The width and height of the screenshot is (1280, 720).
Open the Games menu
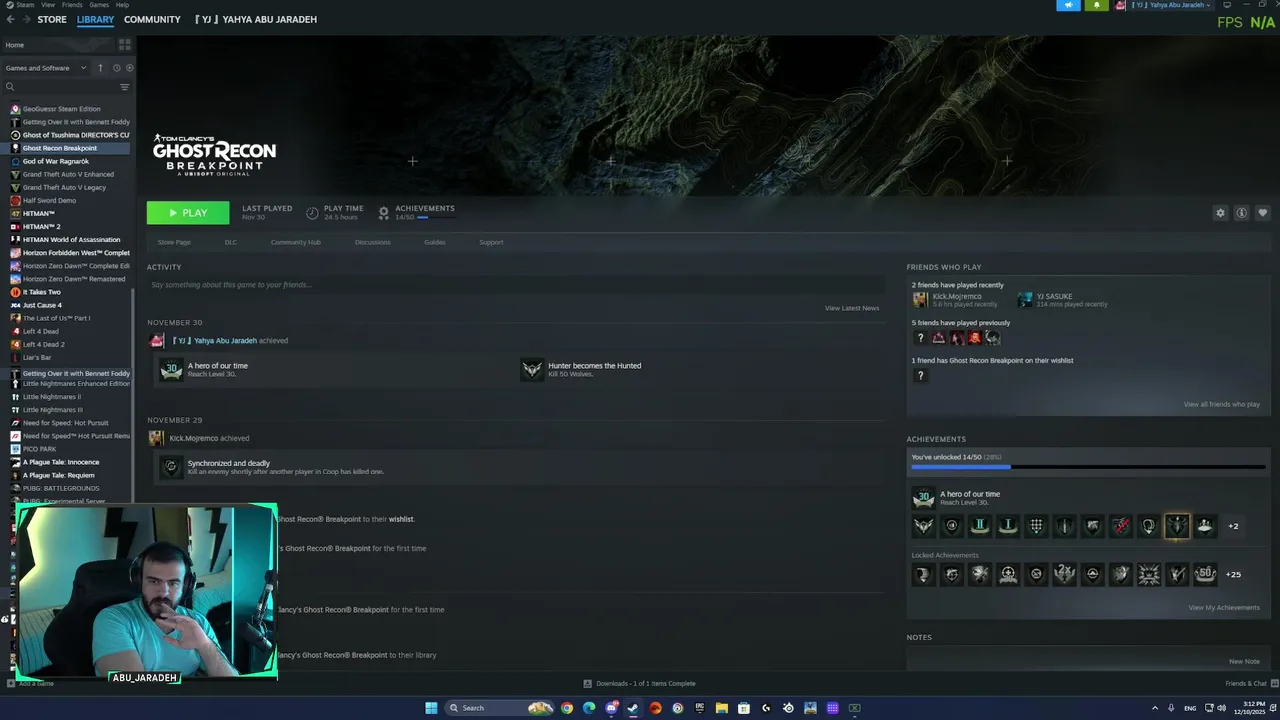(99, 5)
